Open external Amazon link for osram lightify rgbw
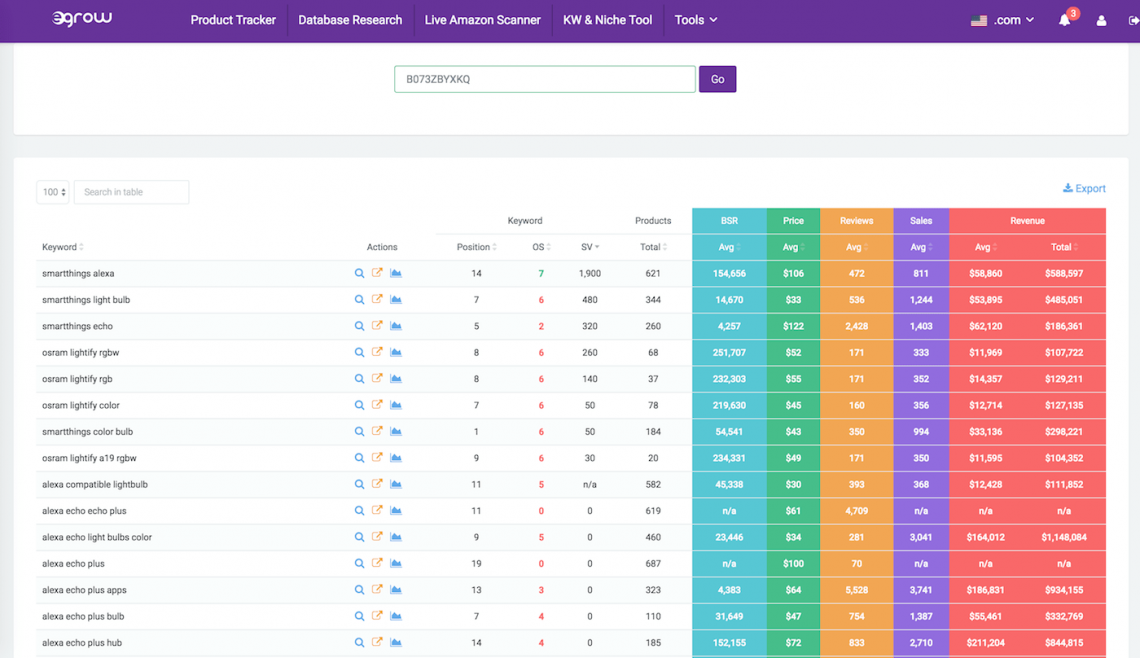 point(377,352)
